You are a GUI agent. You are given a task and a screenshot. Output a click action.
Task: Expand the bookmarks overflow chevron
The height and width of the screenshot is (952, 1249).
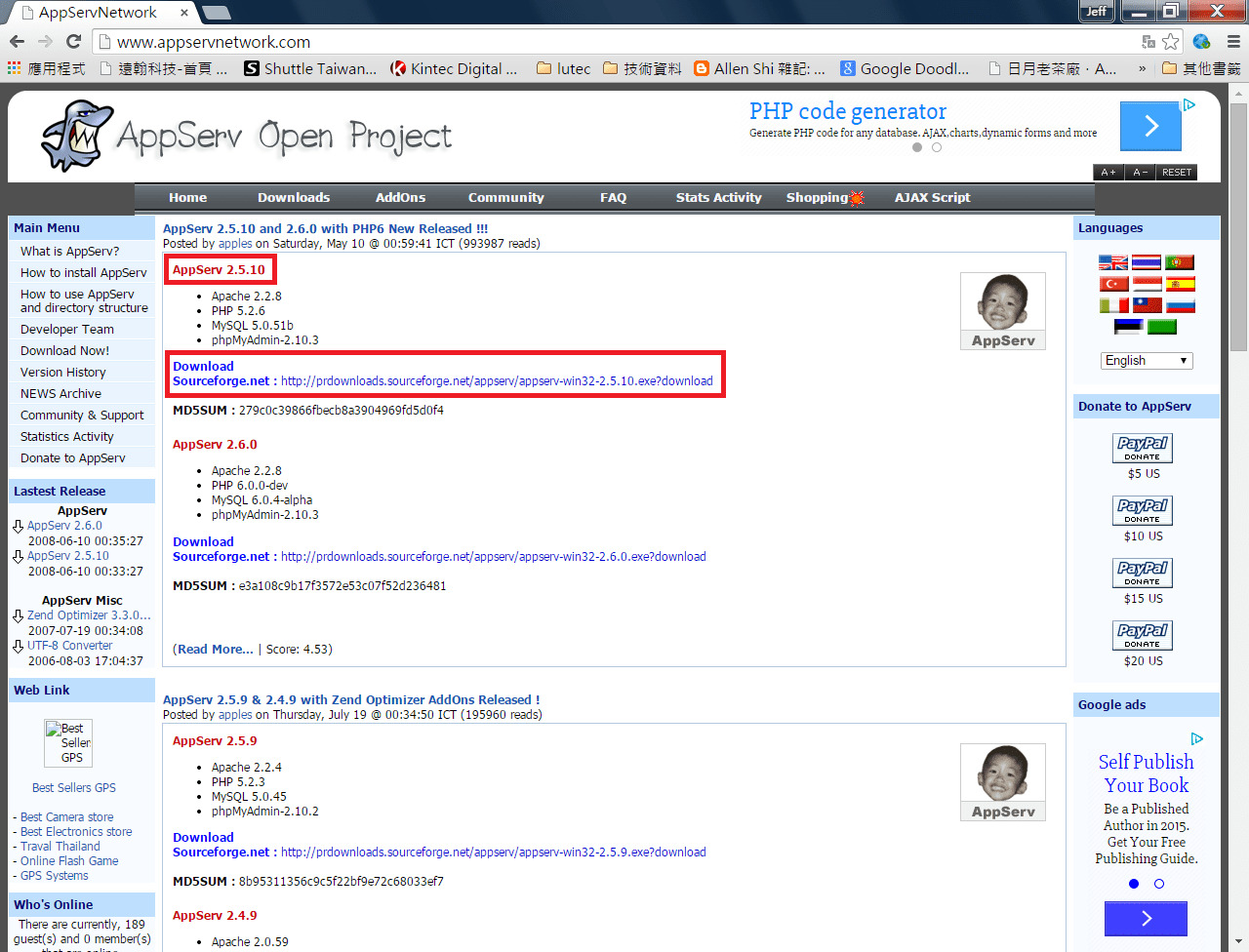[1142, 68]
